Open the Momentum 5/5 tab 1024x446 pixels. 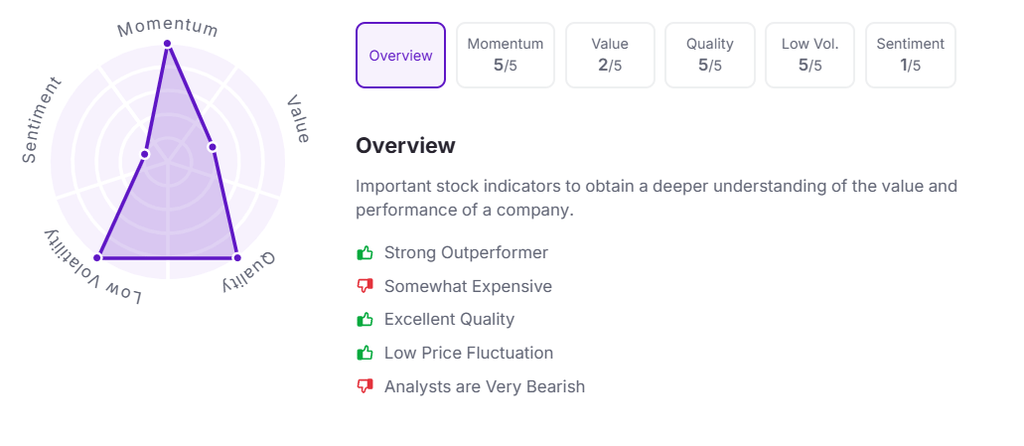[x=505, y=55]
